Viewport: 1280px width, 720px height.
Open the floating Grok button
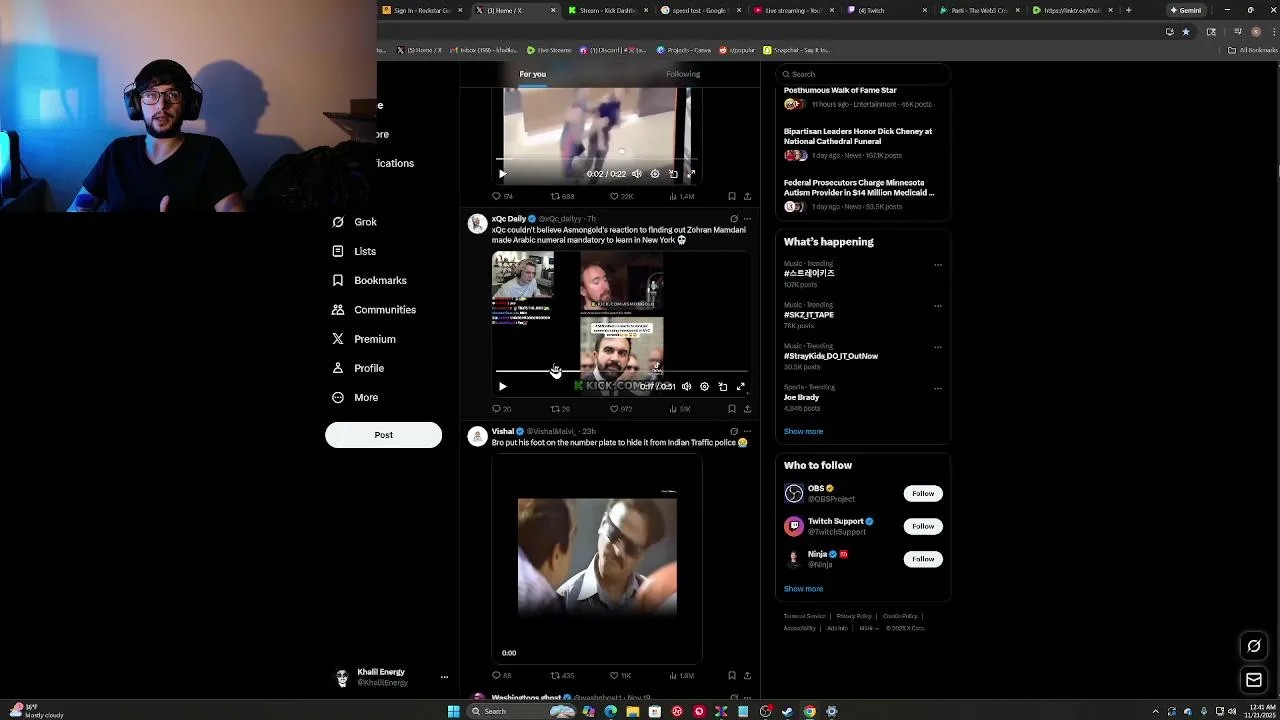1254,646
